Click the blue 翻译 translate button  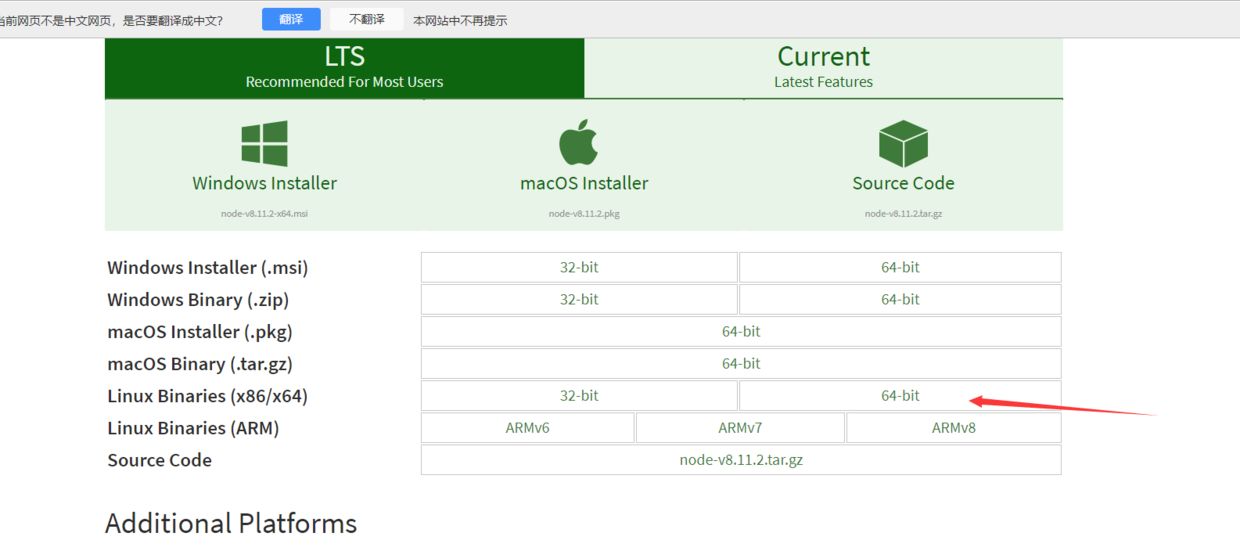click(x=291, y=19)
